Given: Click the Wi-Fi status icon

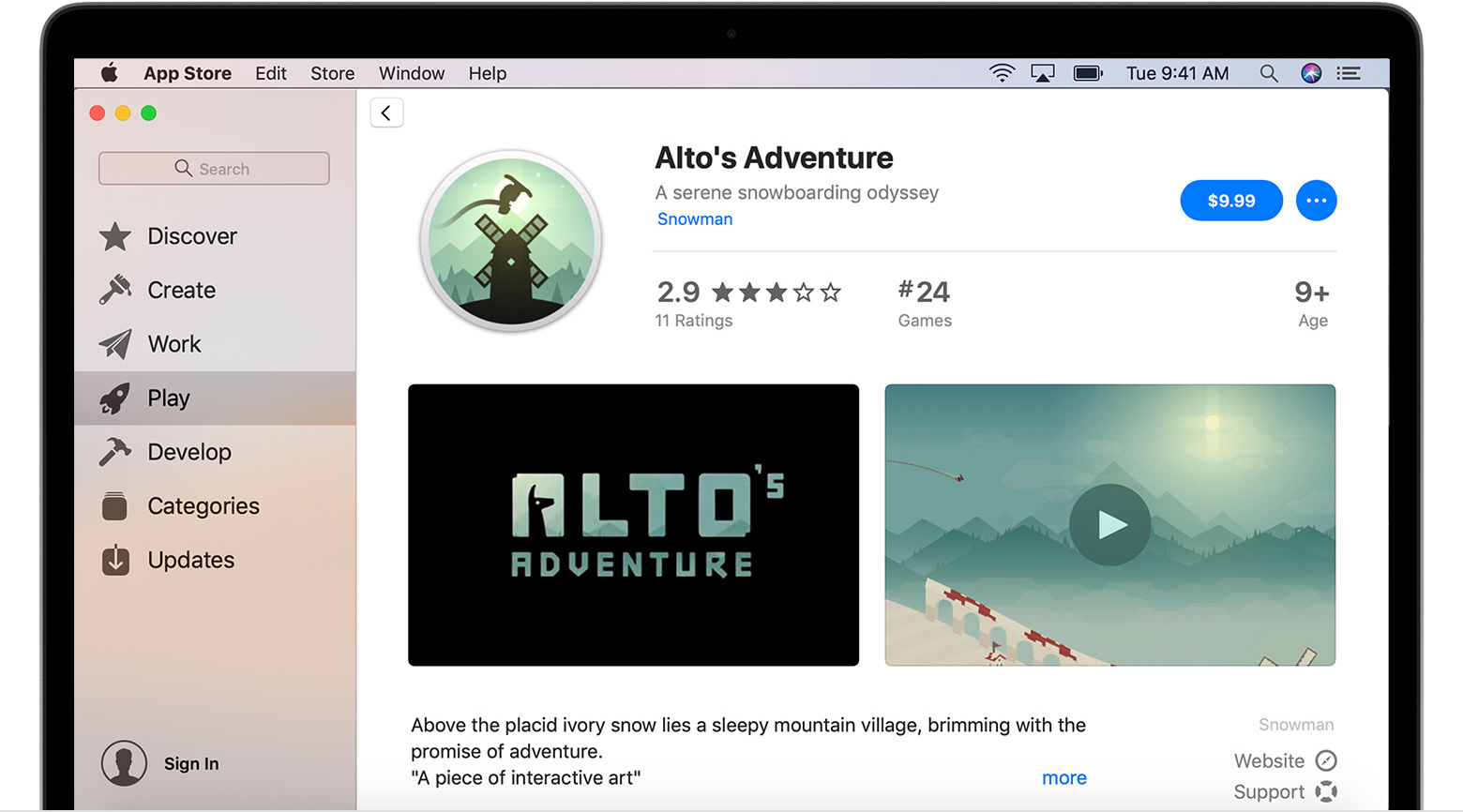Looking at the screenshot, I should click(1003, 73).
